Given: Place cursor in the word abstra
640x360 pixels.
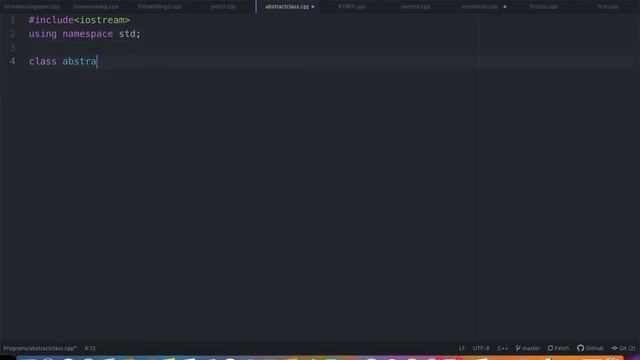Looking at the screenshot, I should (x=79, y=61).
